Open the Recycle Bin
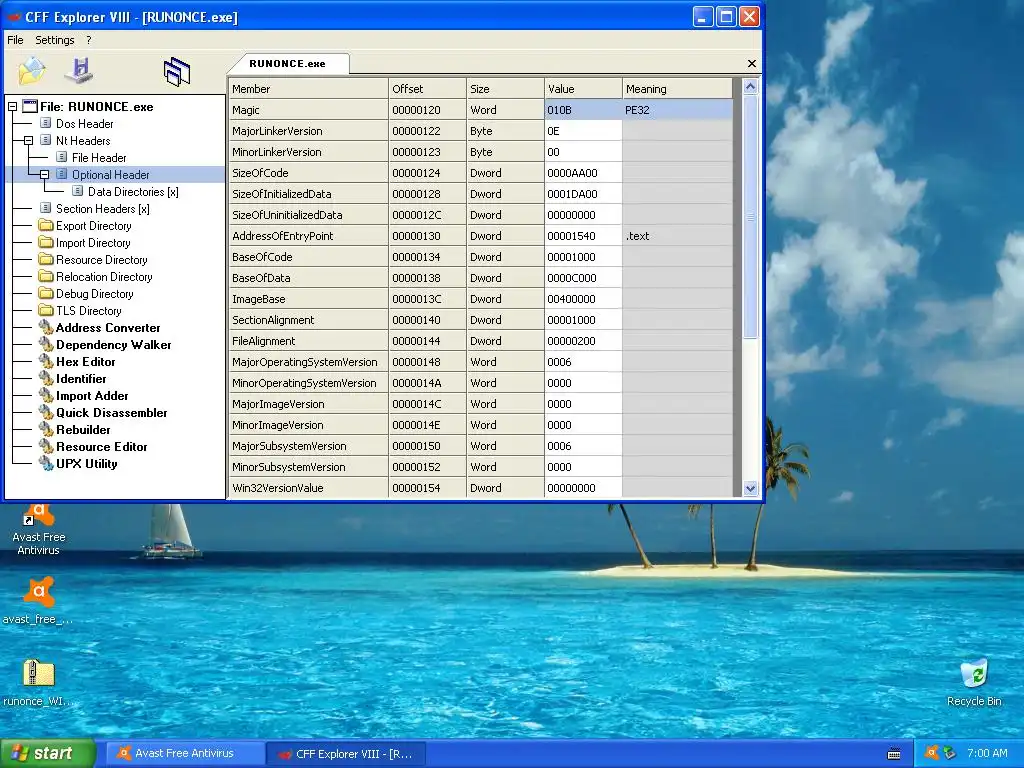Screen dimensions: 1024x768 [974, 682]
